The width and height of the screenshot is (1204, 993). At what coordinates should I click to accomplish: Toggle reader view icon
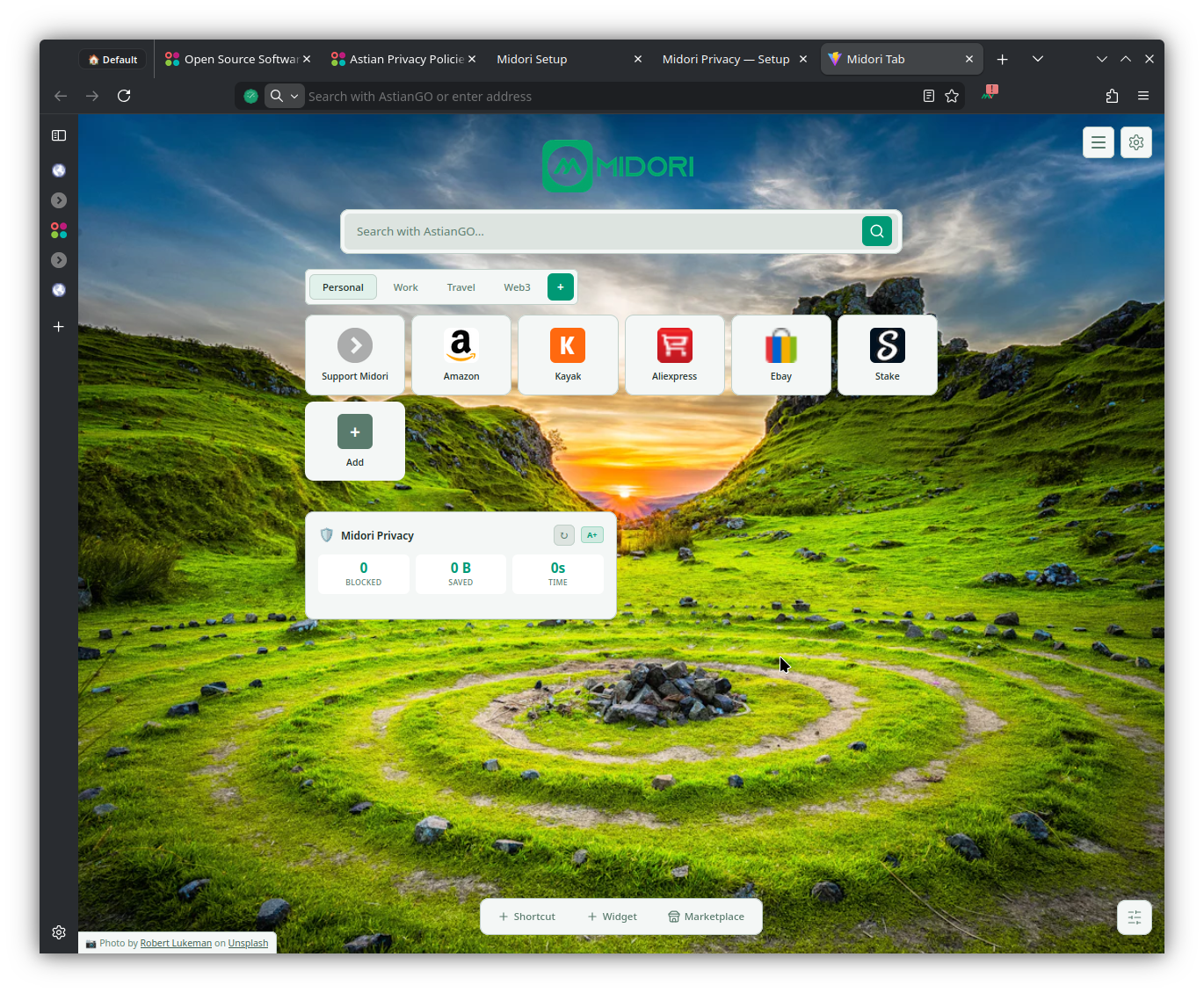pyautogui.click(x=929, y=96)
